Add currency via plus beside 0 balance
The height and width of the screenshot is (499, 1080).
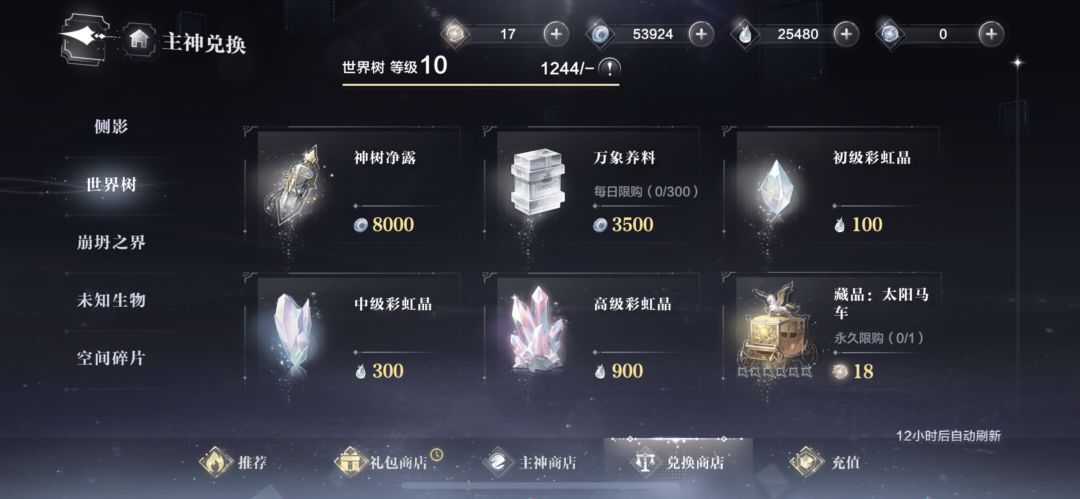pyautogui.click(x=990, y=34)
